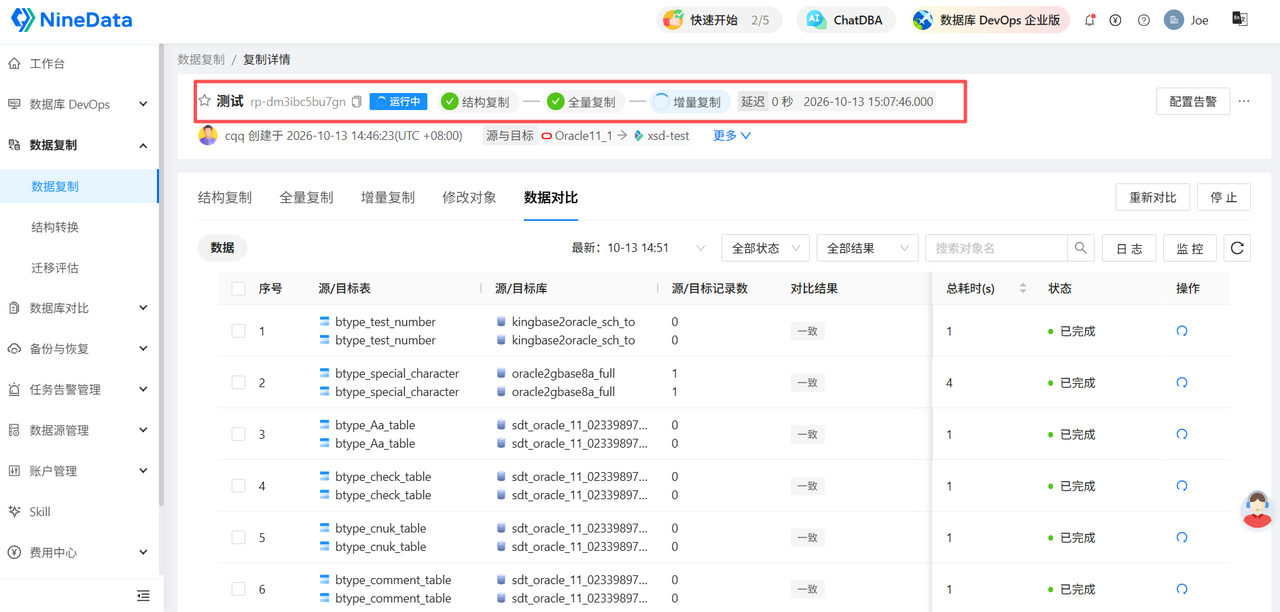This screenshot has height=612, width=1280.
Task: Open the 最新: 10-13 14:51 dropdown
Action: click(x=638, y=248)
